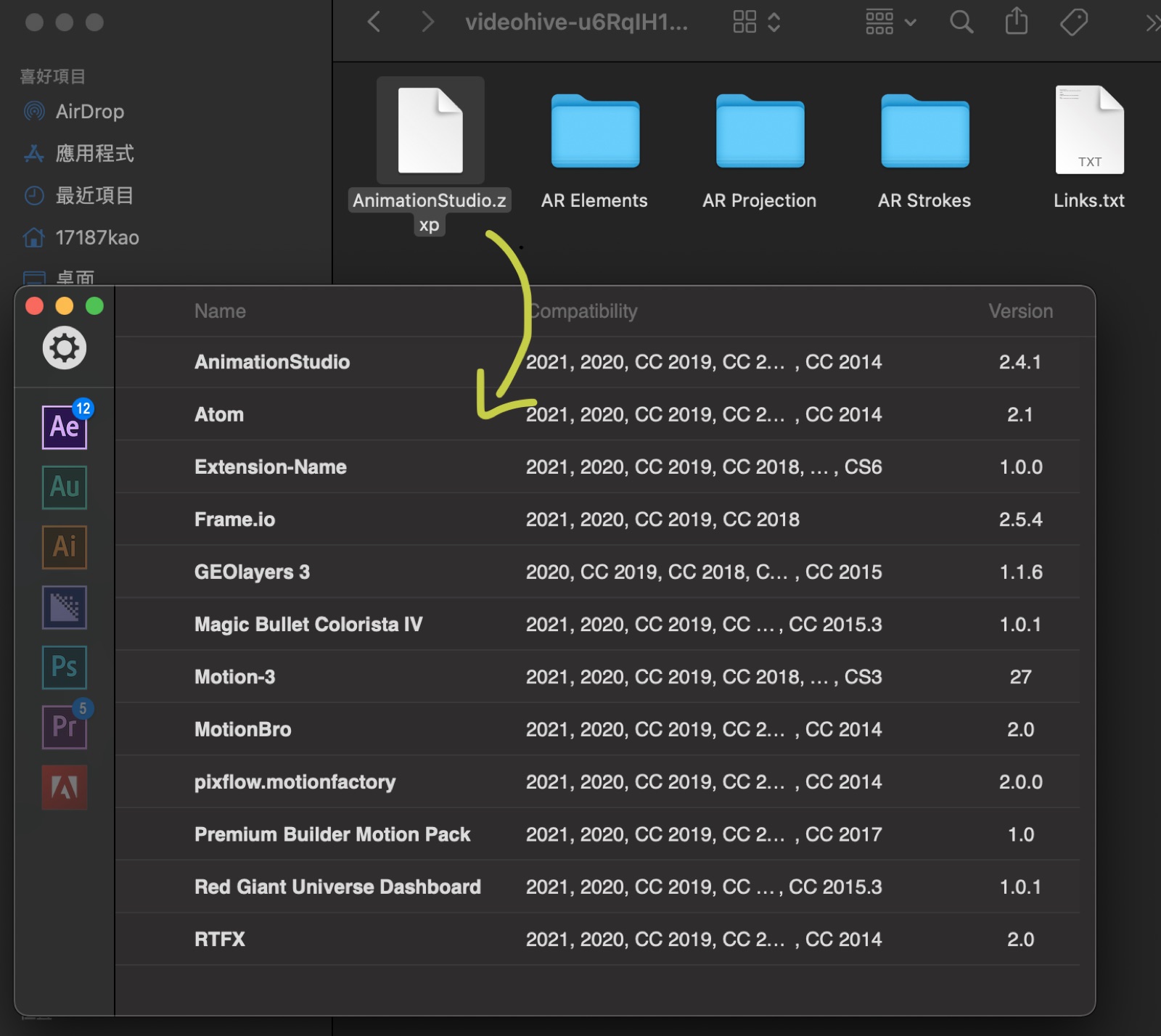1161x1036 pixels.
Task: Select the Audition app icon
Action: 65,487
